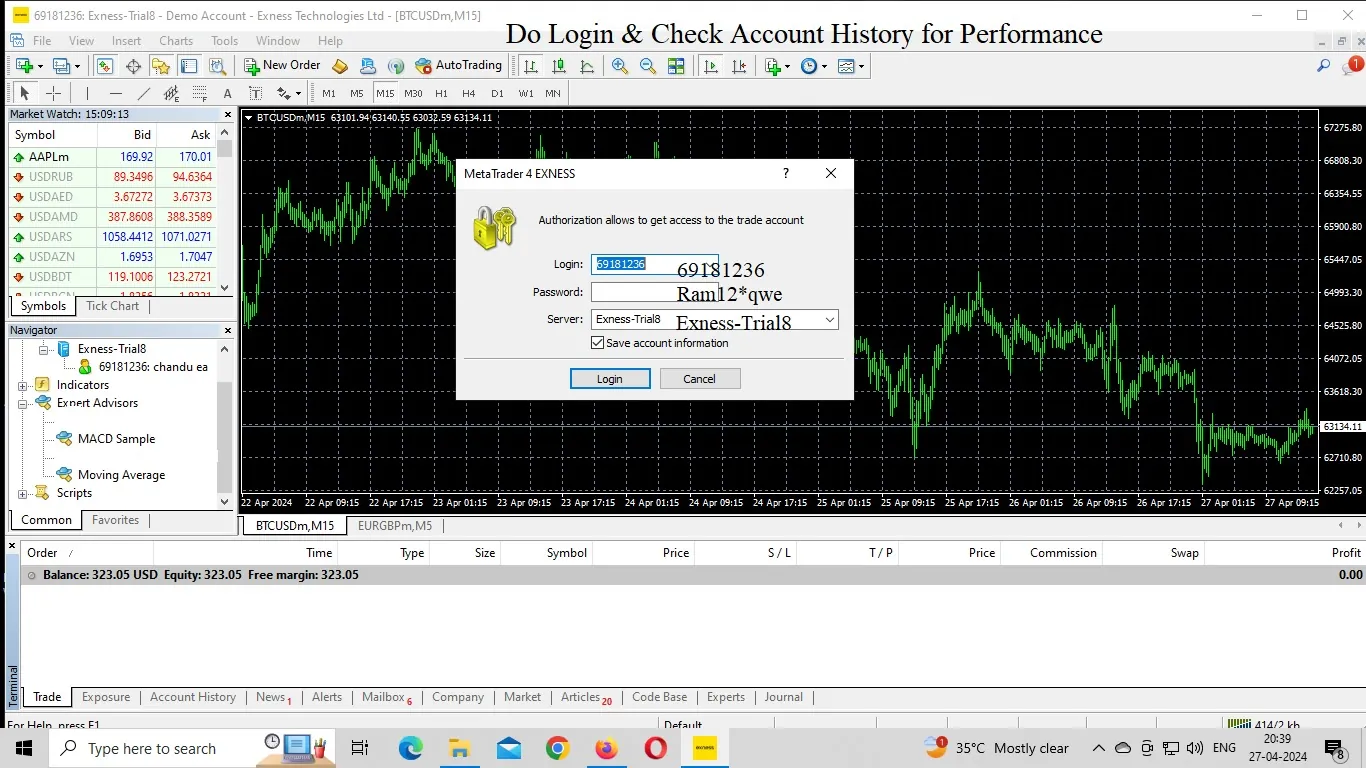Toggle Save account information checkbox
The image size is (1366, 768).
click(x=598, y=343)
